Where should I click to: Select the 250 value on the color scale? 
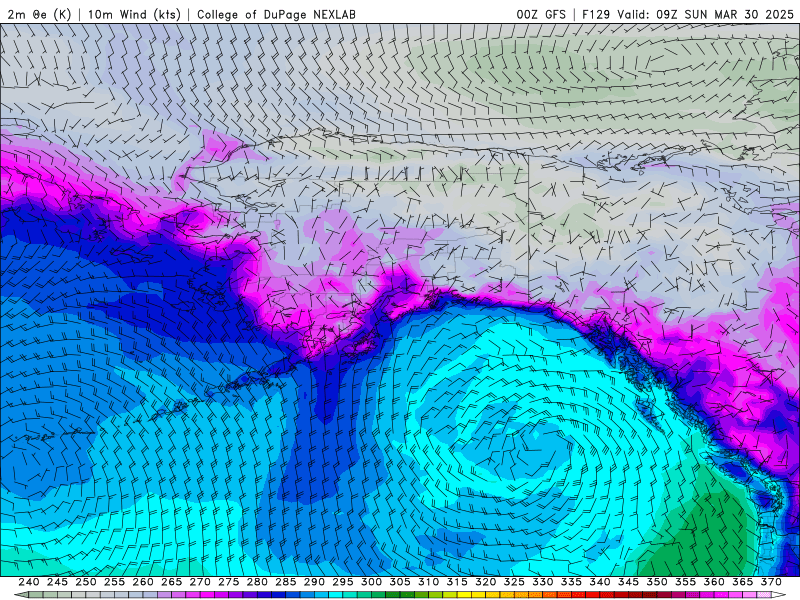click(x=86, y=582)
